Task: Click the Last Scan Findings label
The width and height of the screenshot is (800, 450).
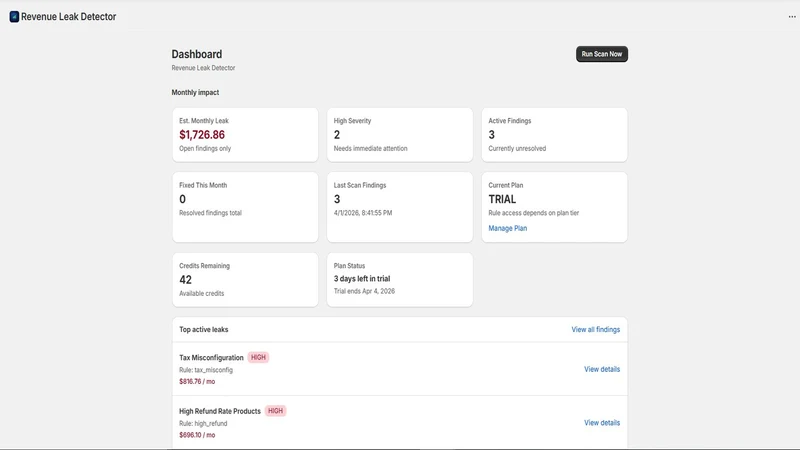Action: 360,185
